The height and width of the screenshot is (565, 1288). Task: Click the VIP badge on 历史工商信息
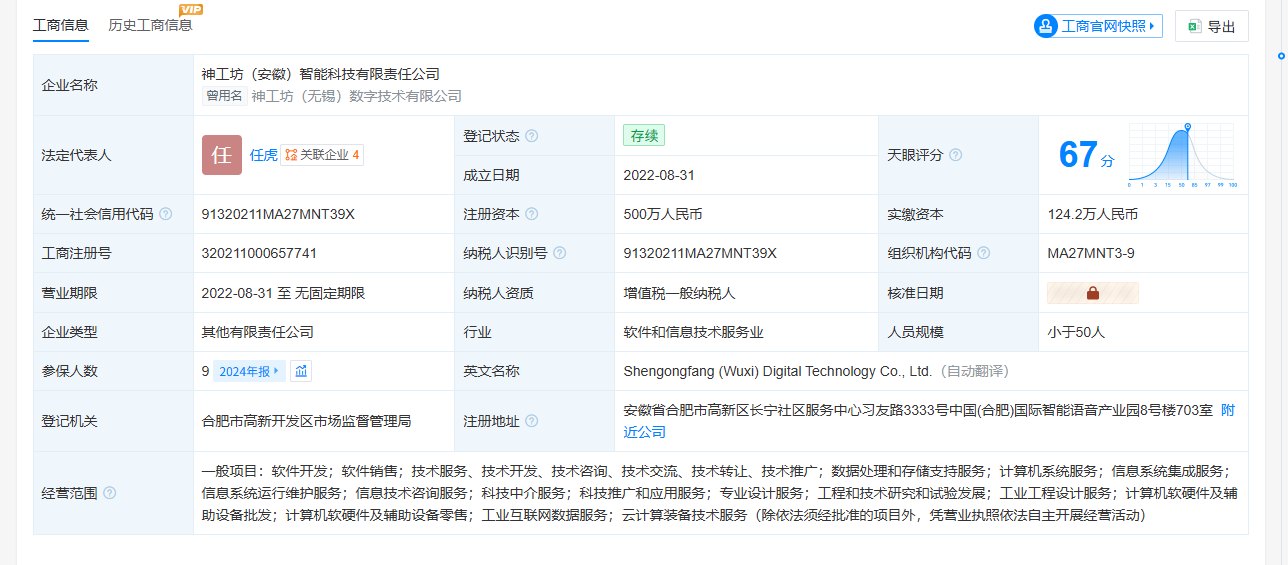click(190, 10)
